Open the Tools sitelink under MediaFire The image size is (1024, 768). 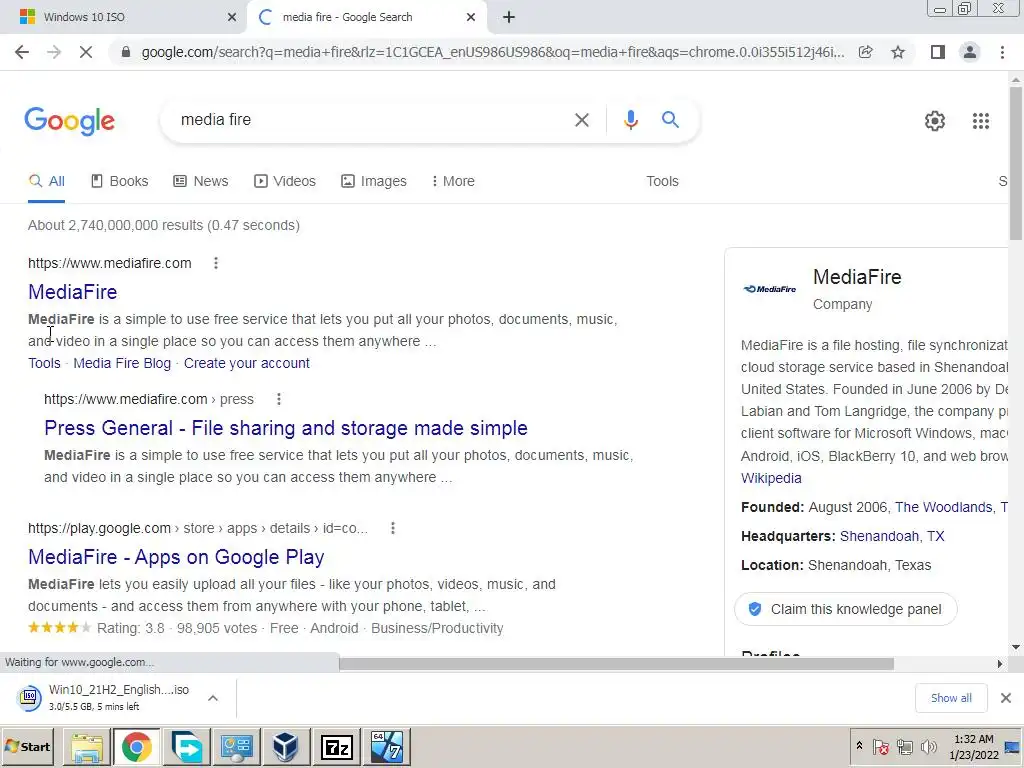pyautogui.click(x=44, y=363)
